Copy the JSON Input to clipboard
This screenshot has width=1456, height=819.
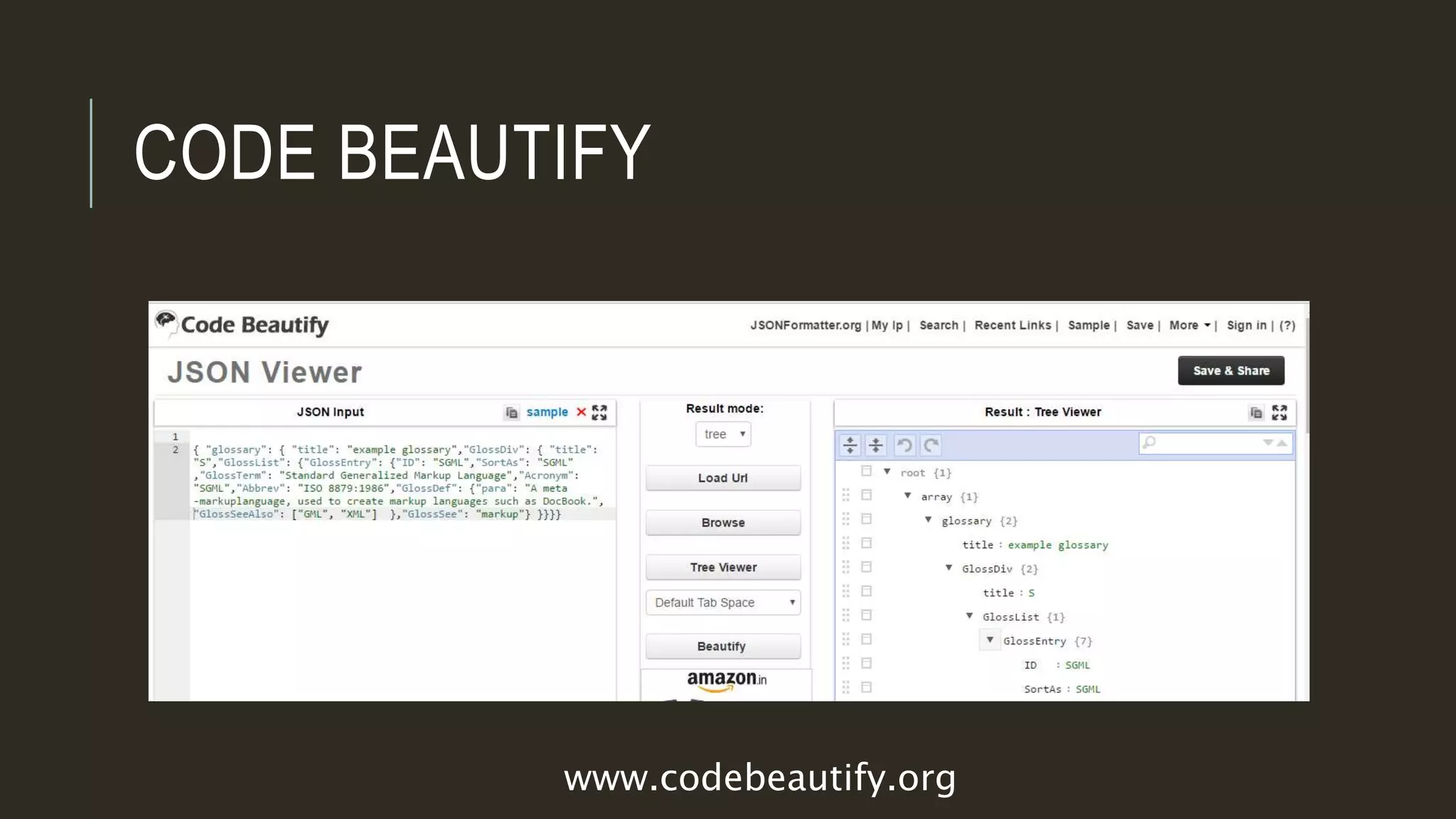tap(512, 412)
